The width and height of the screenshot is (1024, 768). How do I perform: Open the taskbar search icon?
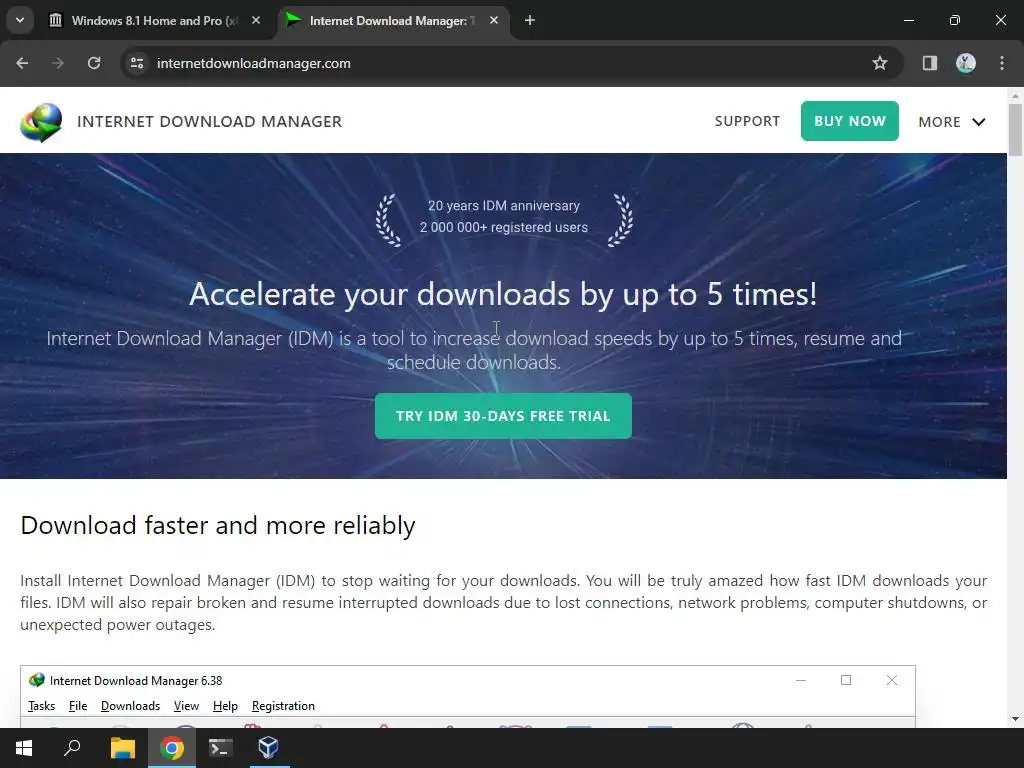click(72, 748)
